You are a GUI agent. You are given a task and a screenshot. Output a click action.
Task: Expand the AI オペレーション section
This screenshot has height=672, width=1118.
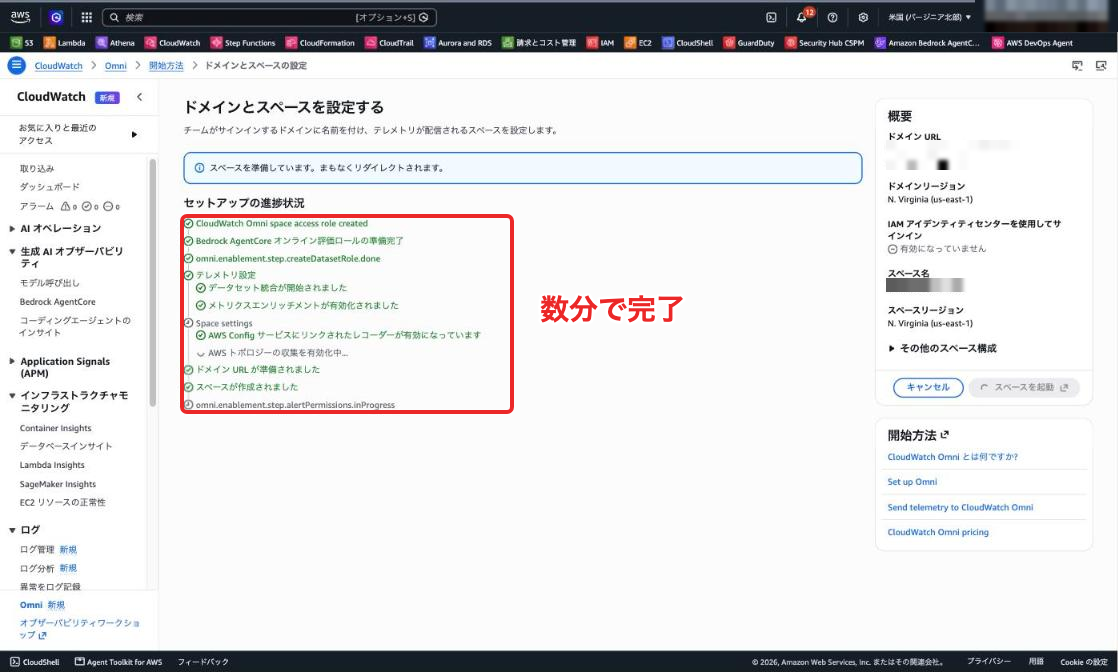(x=12, y=228)
